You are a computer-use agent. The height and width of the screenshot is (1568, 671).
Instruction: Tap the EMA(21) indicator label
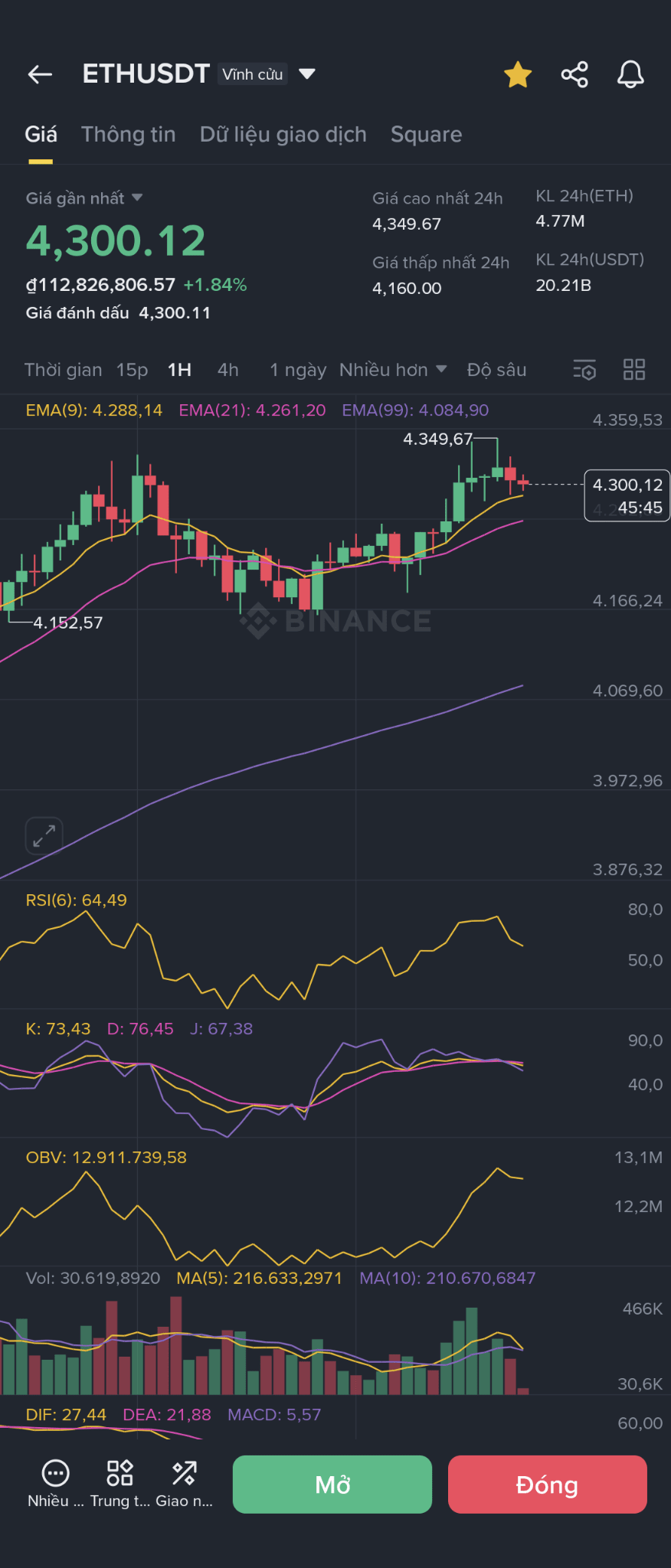click(252, 410)
